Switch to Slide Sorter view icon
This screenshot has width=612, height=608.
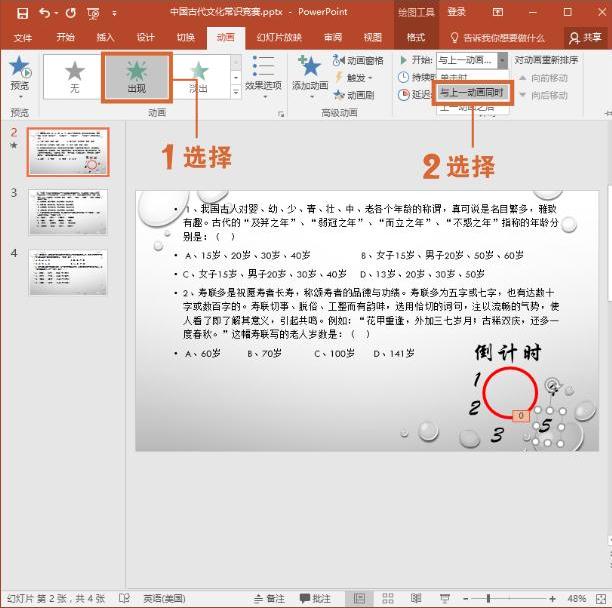[388, 598]
